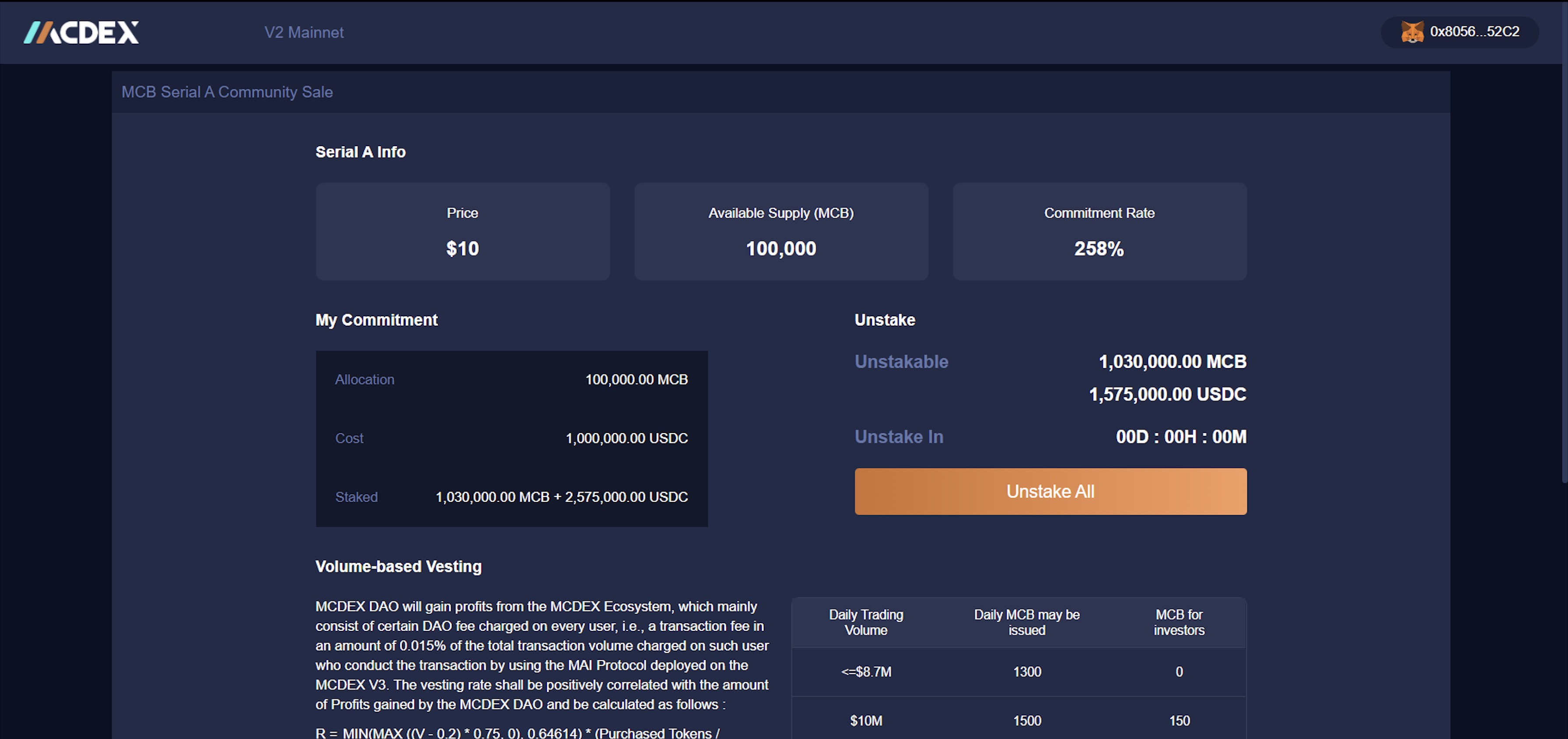Viewport: 1568px width, 739px height.
Task: Click the Daily MCB may be issued header
Action: 1027,622
